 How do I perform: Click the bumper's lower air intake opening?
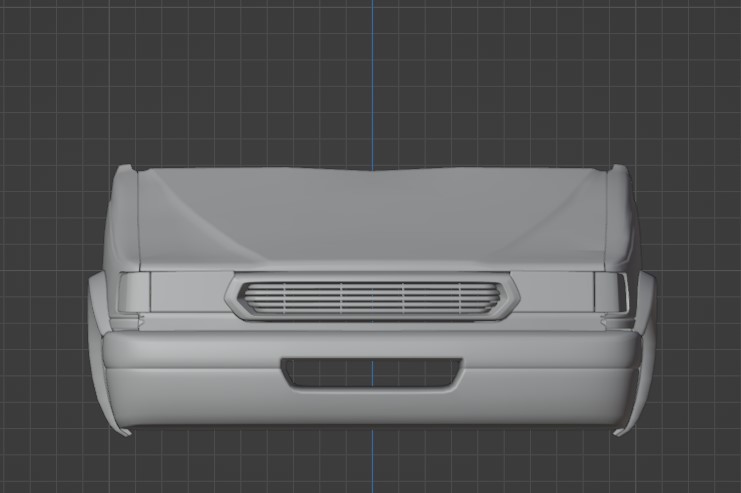coord(371,373)
